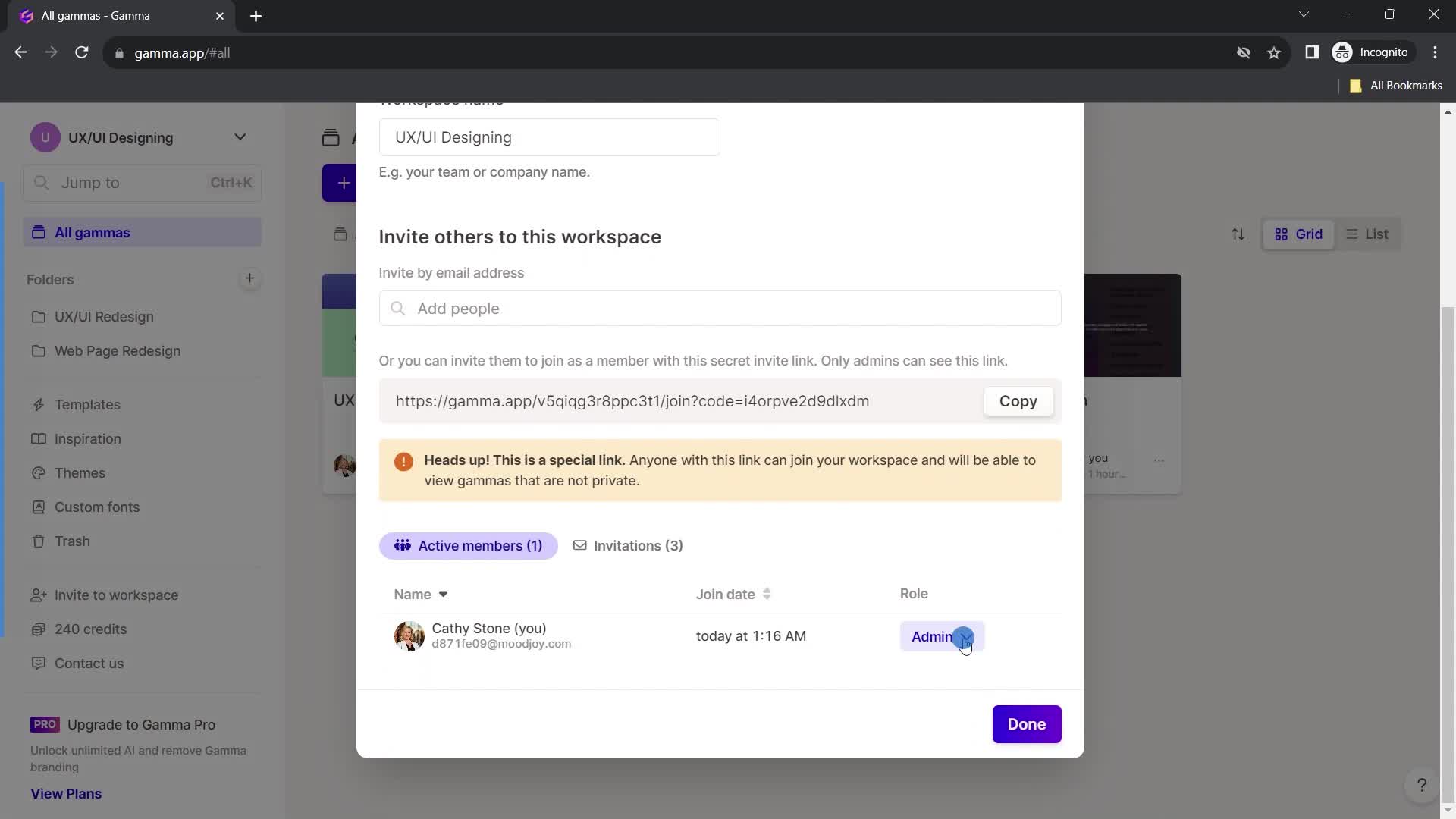1456x819 pixels.
Task: Toggle the Grid view layout
Action: (1299, 233)
